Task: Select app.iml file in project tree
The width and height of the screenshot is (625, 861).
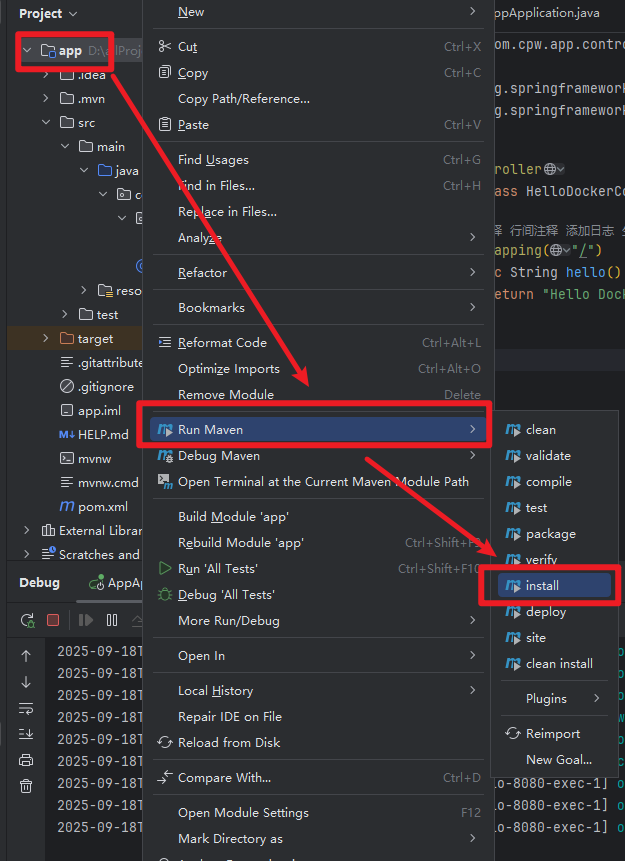Action: [x=90, y=411]
